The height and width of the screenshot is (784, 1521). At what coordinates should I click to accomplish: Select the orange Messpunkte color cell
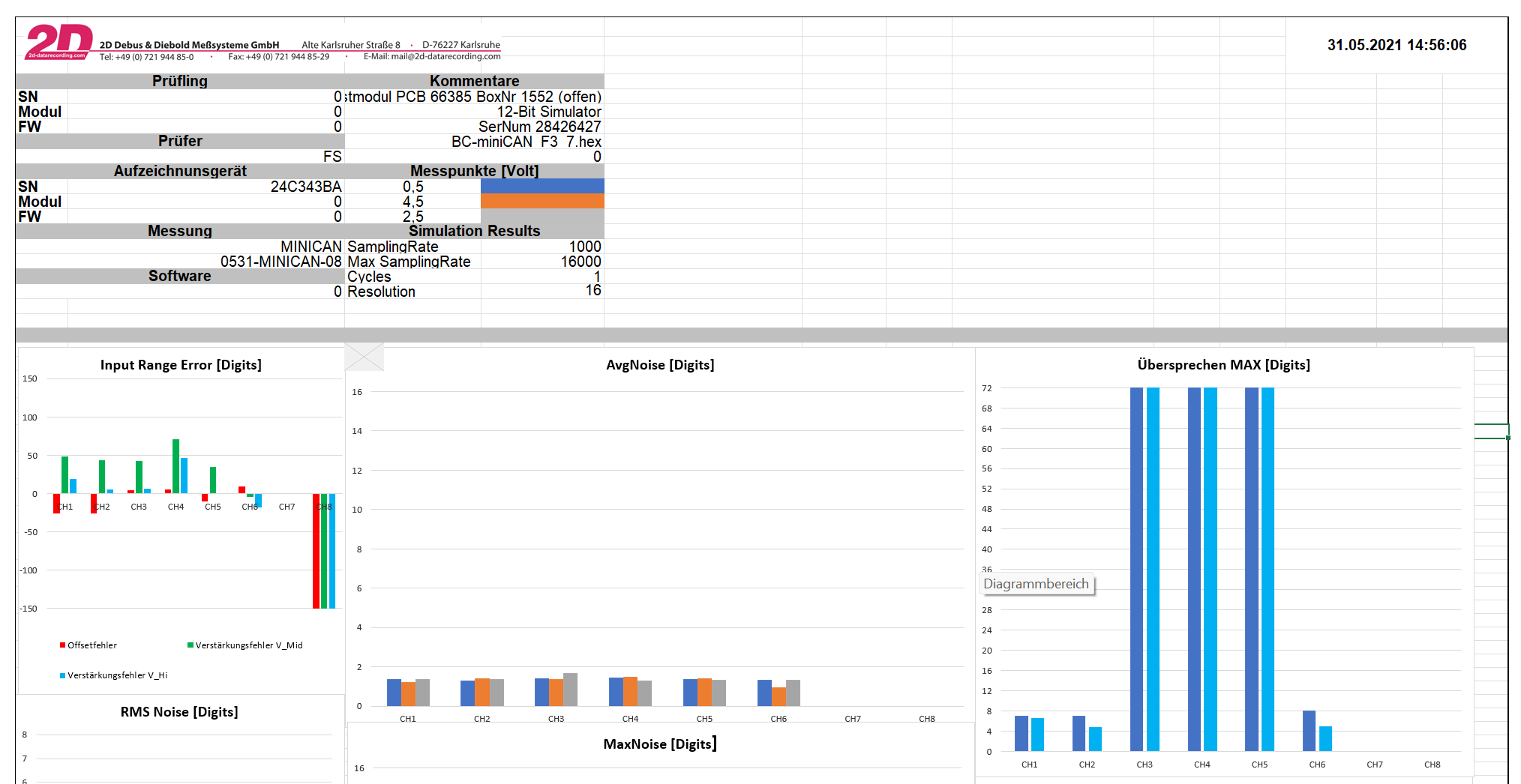[x=541, y=201]
